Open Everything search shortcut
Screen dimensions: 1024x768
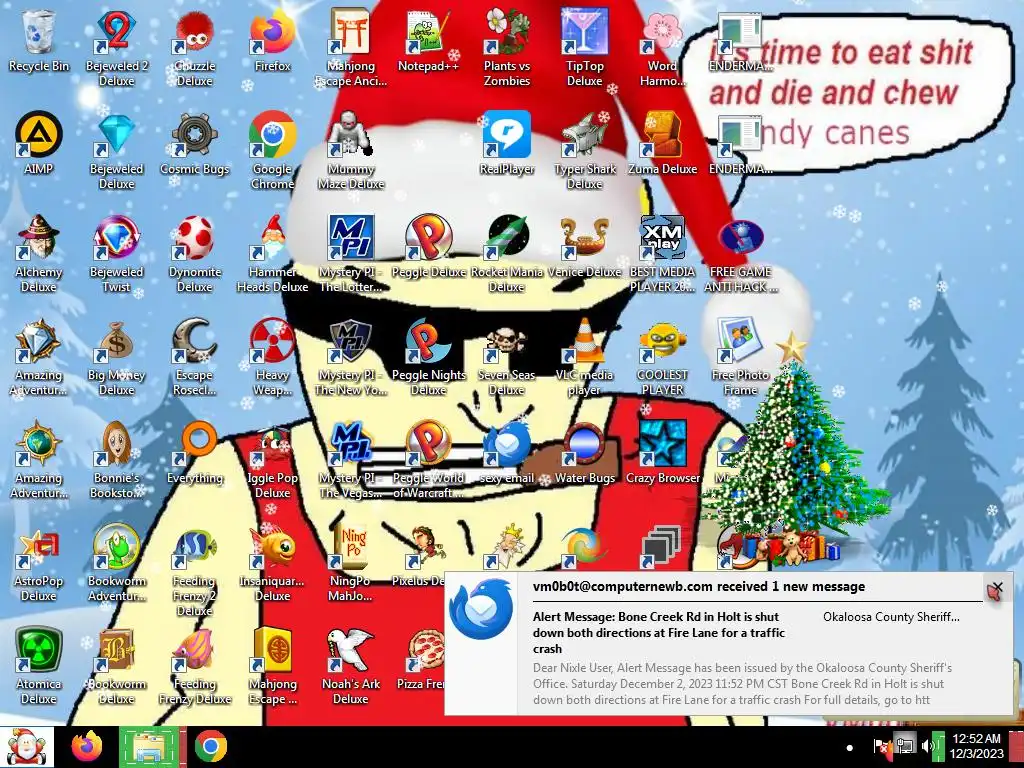click(x=195, y=453)
